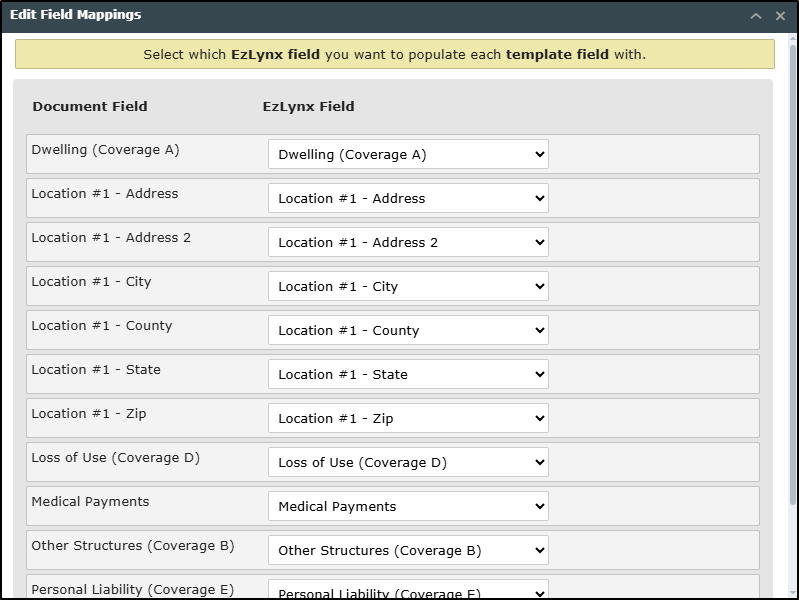Click the 'EzLynx Field' column header
The image size is (799, 600).
click(x=308, y=107)
